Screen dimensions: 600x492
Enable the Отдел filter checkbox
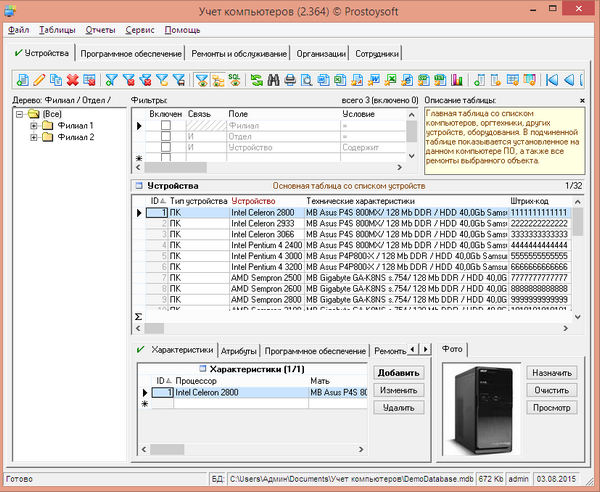(166, 136)
